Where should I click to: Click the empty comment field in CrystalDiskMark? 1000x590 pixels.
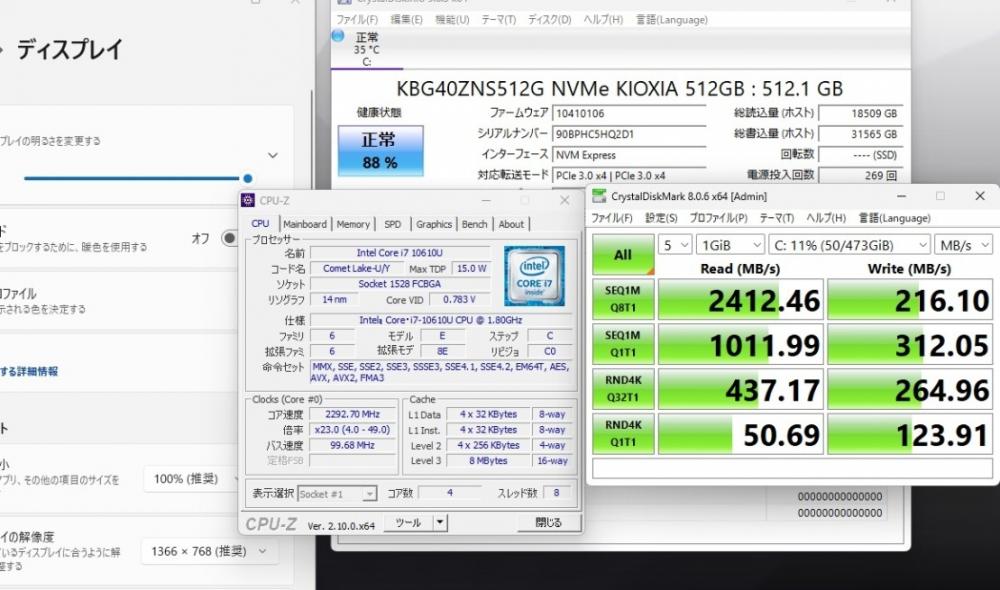point(792,468)
